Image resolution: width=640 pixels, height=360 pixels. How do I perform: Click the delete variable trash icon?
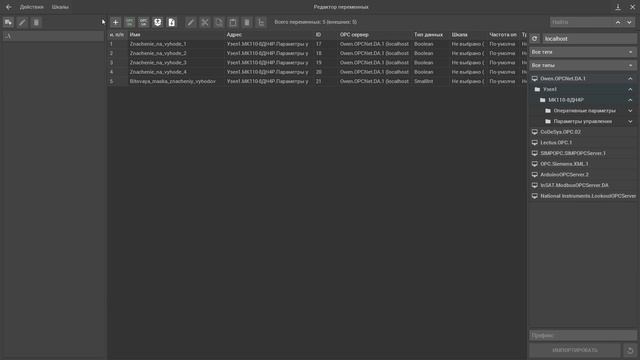click(x=247, y=22)
